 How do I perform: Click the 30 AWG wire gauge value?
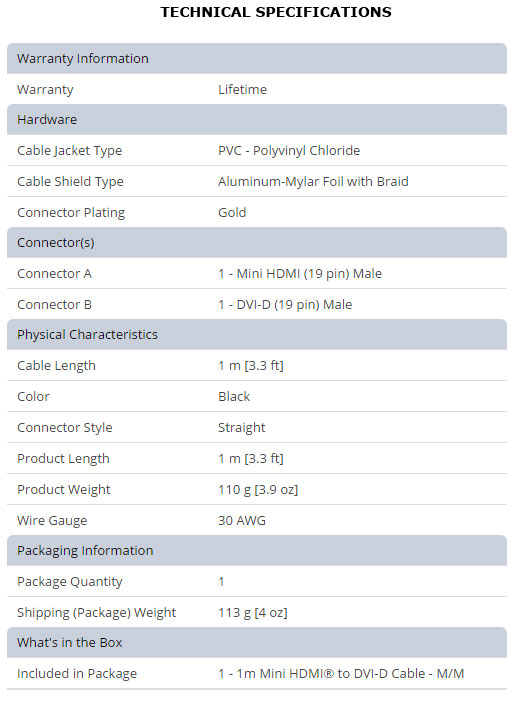(242, 520)
